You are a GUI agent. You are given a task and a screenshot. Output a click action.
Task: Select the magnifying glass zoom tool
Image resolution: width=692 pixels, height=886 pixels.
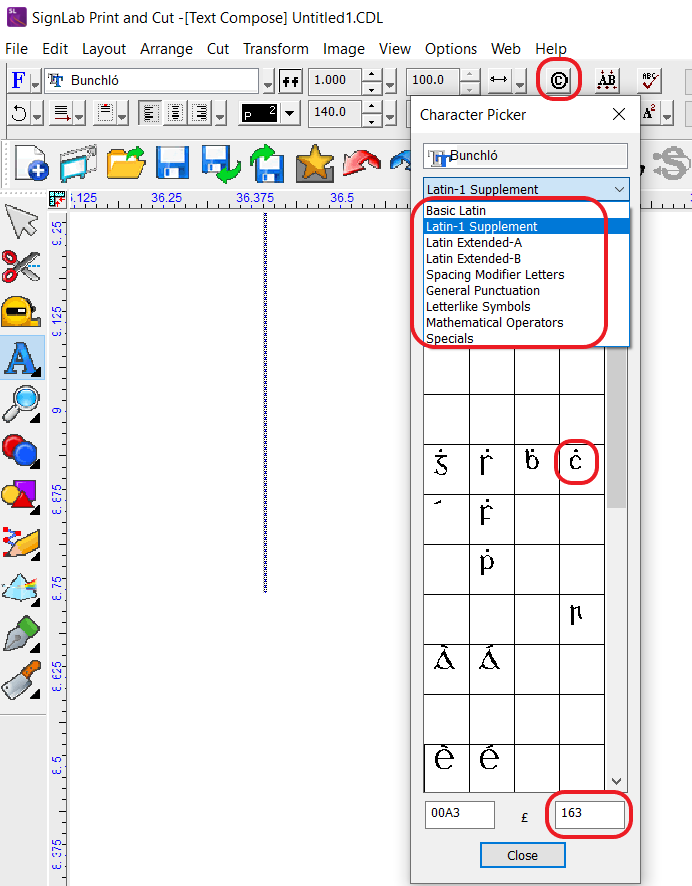pyautogui.click(x=21, y=403)
